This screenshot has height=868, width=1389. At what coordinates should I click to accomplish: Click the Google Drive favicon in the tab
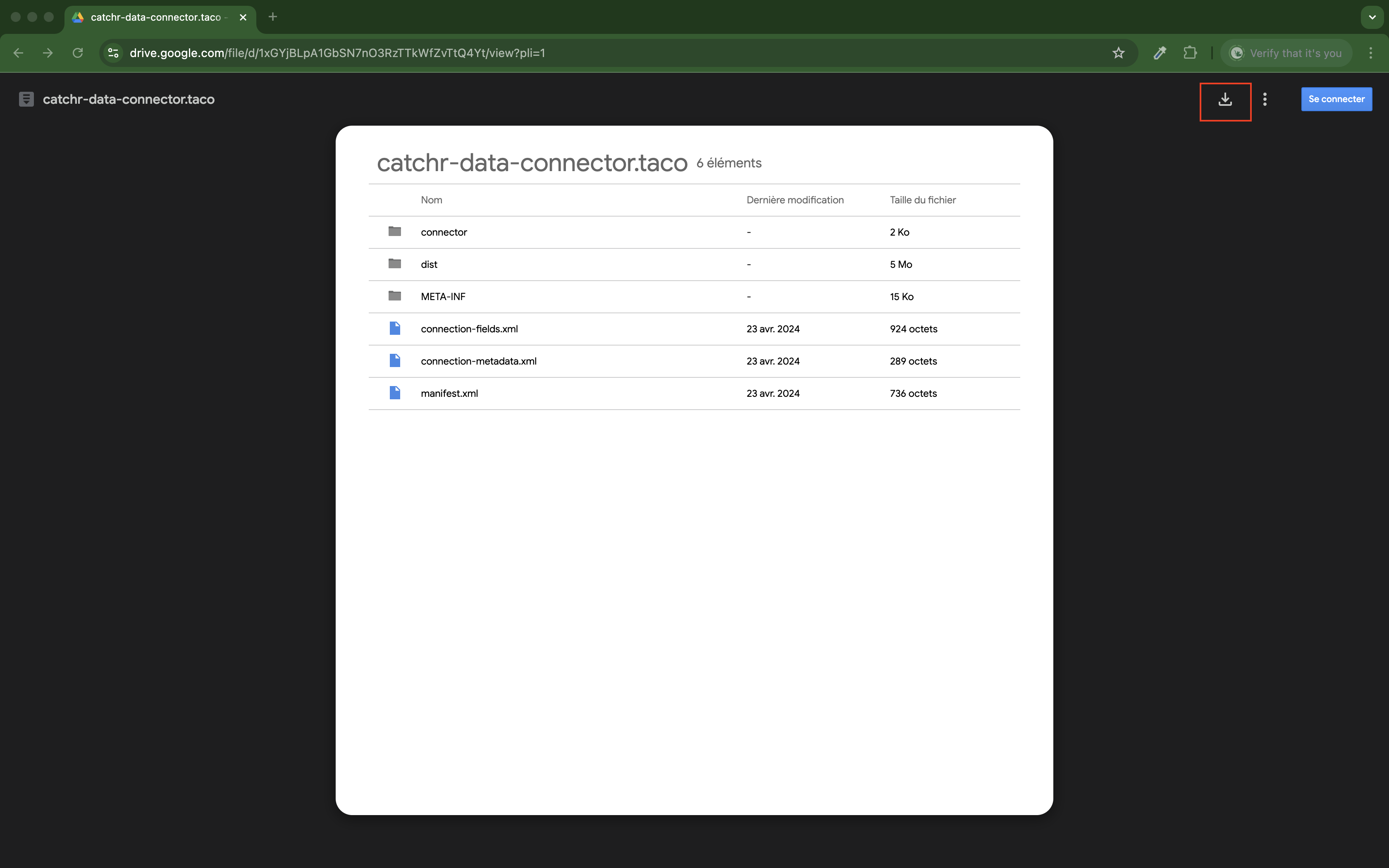[78, 17]
